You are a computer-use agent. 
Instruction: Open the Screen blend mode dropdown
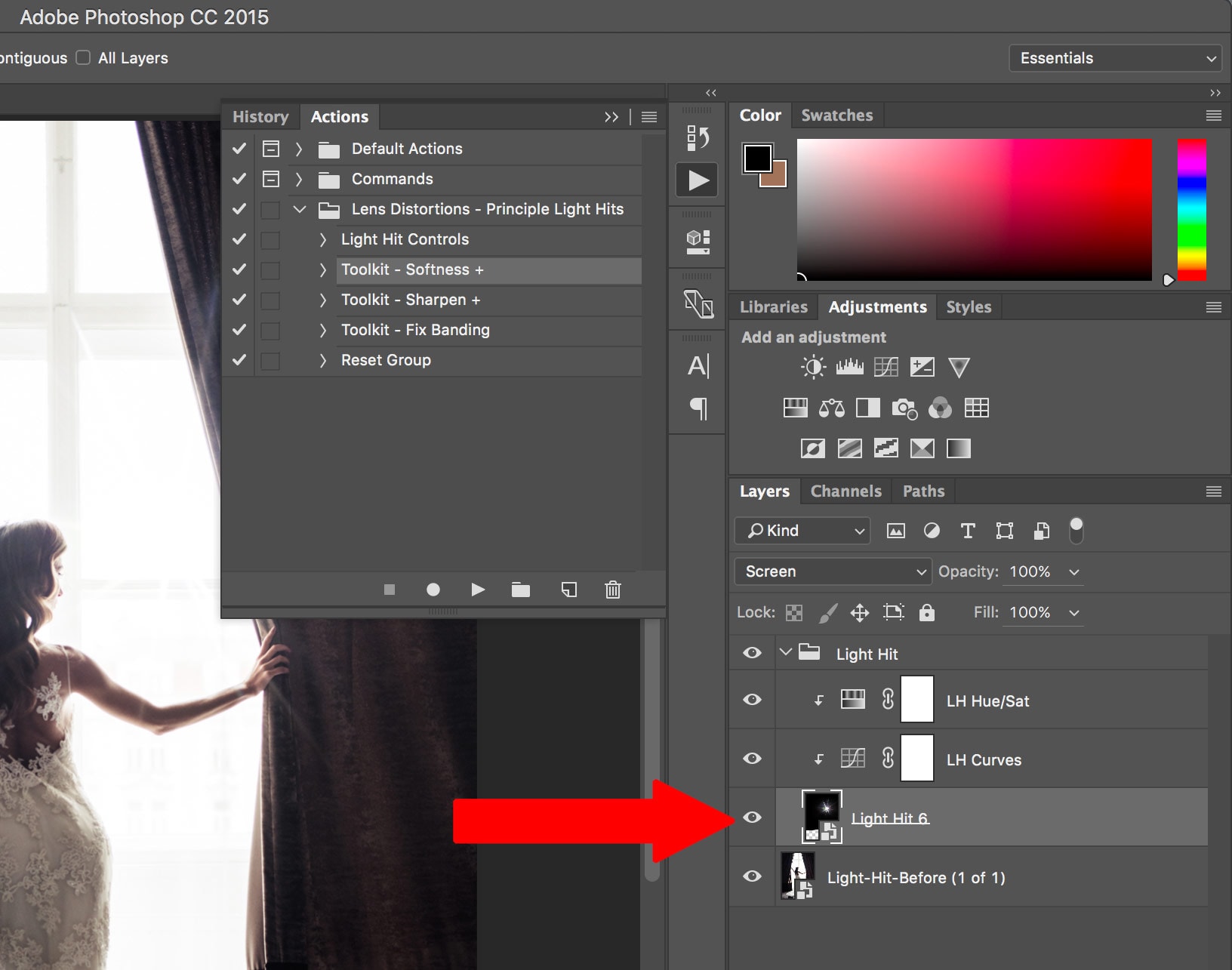(x=833, y=571)
